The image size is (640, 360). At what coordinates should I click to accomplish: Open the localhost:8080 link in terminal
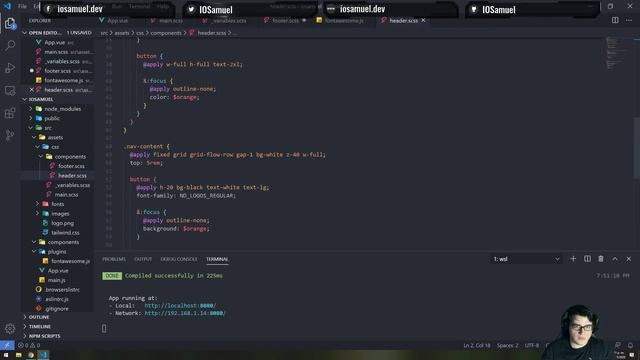180,305
